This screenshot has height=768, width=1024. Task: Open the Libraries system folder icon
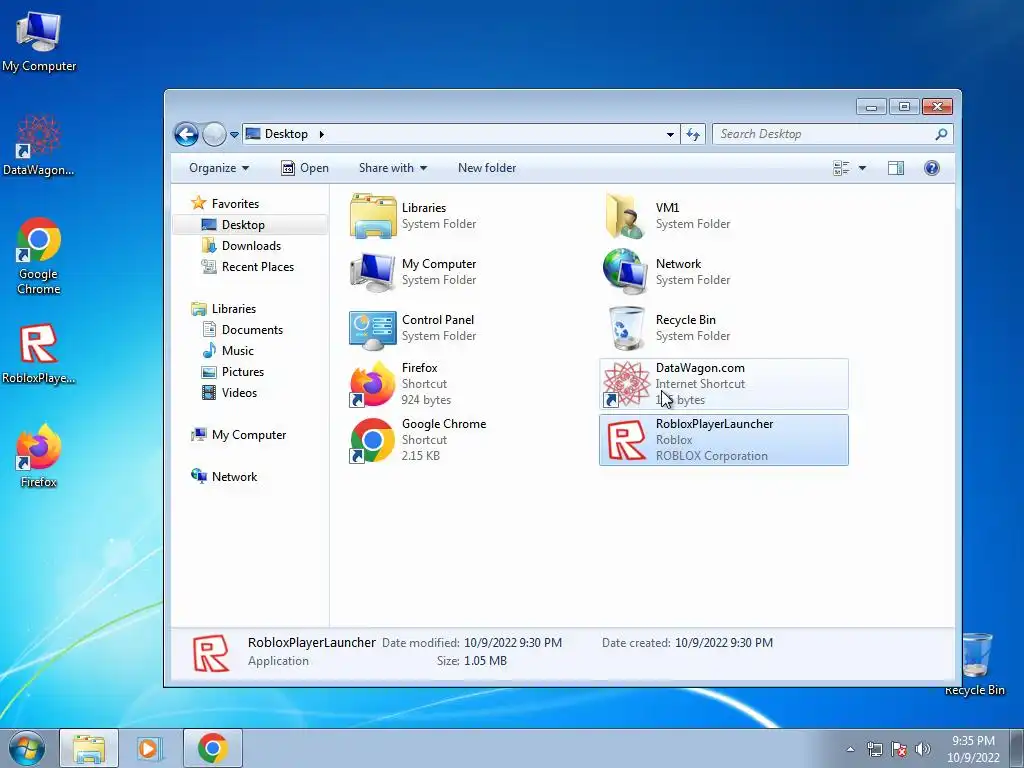pos(373,216)
